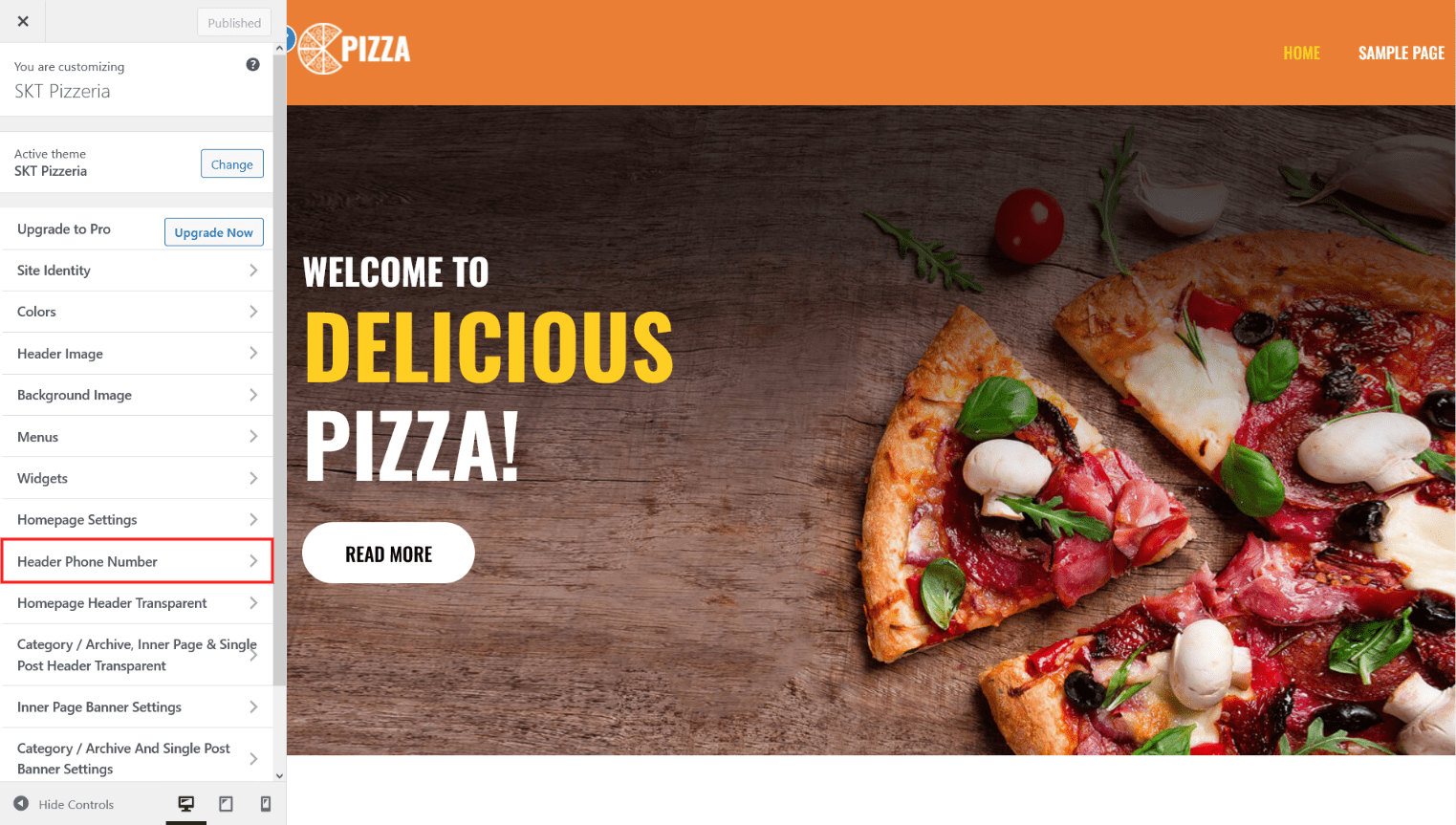Select HOME in the site navigation
The image size is (1456, 825).
[x=1301, y=53]
